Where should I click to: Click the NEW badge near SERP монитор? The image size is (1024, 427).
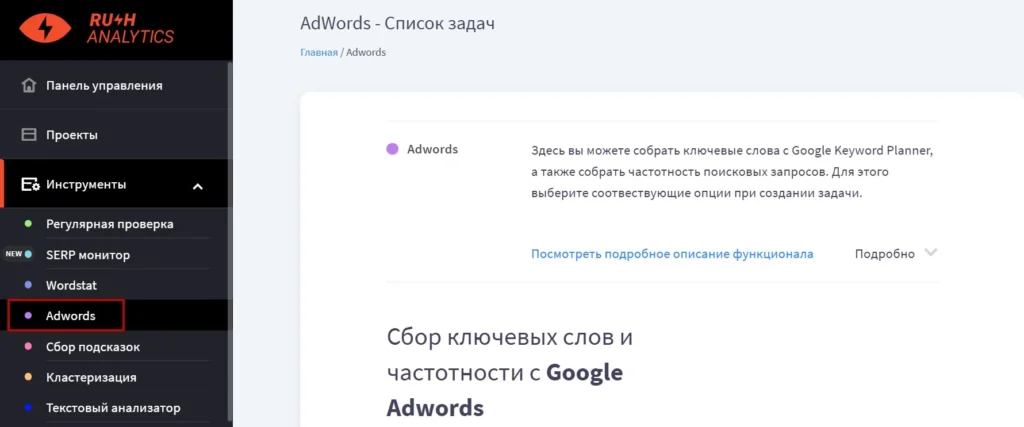[14, 254]
